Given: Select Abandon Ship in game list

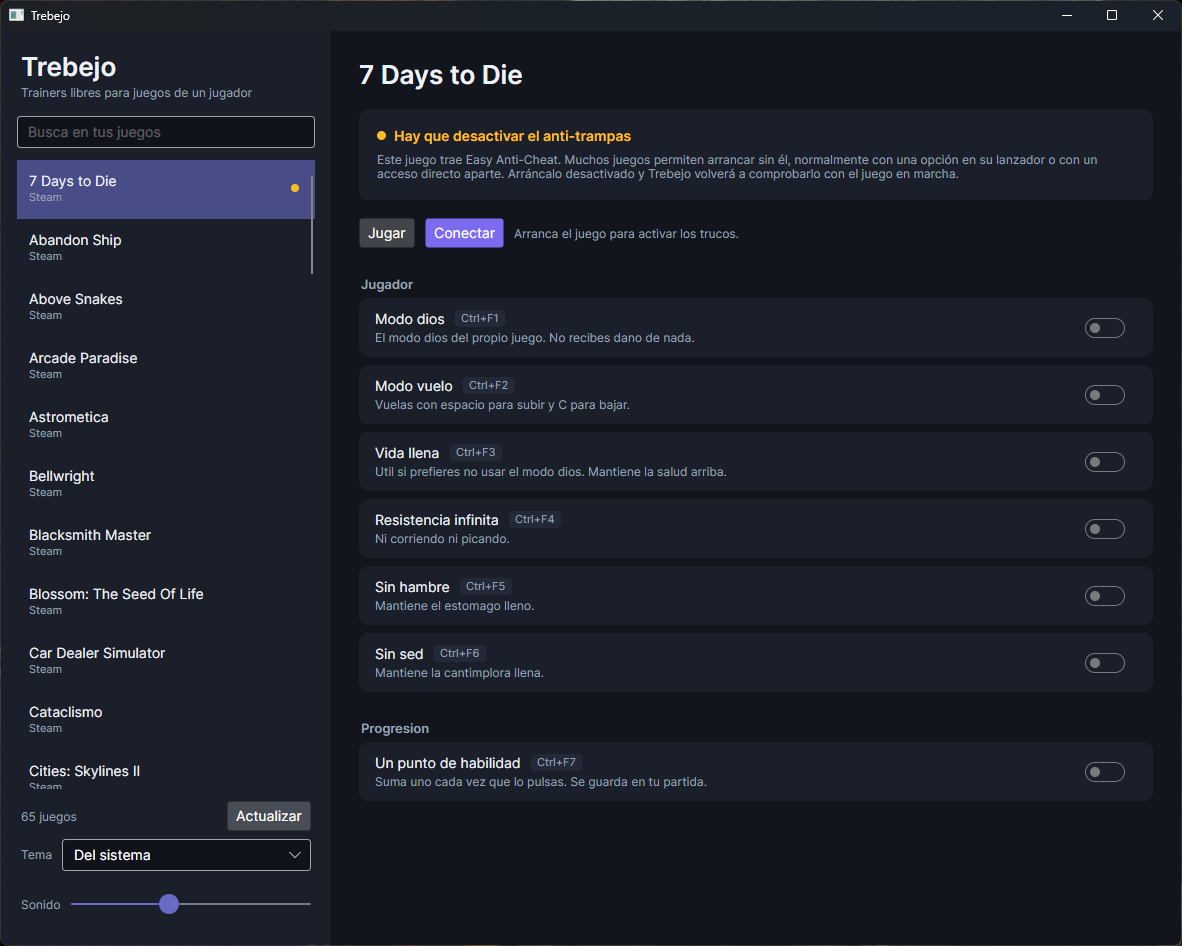Looking at the screenshot, I should point(164,248).
